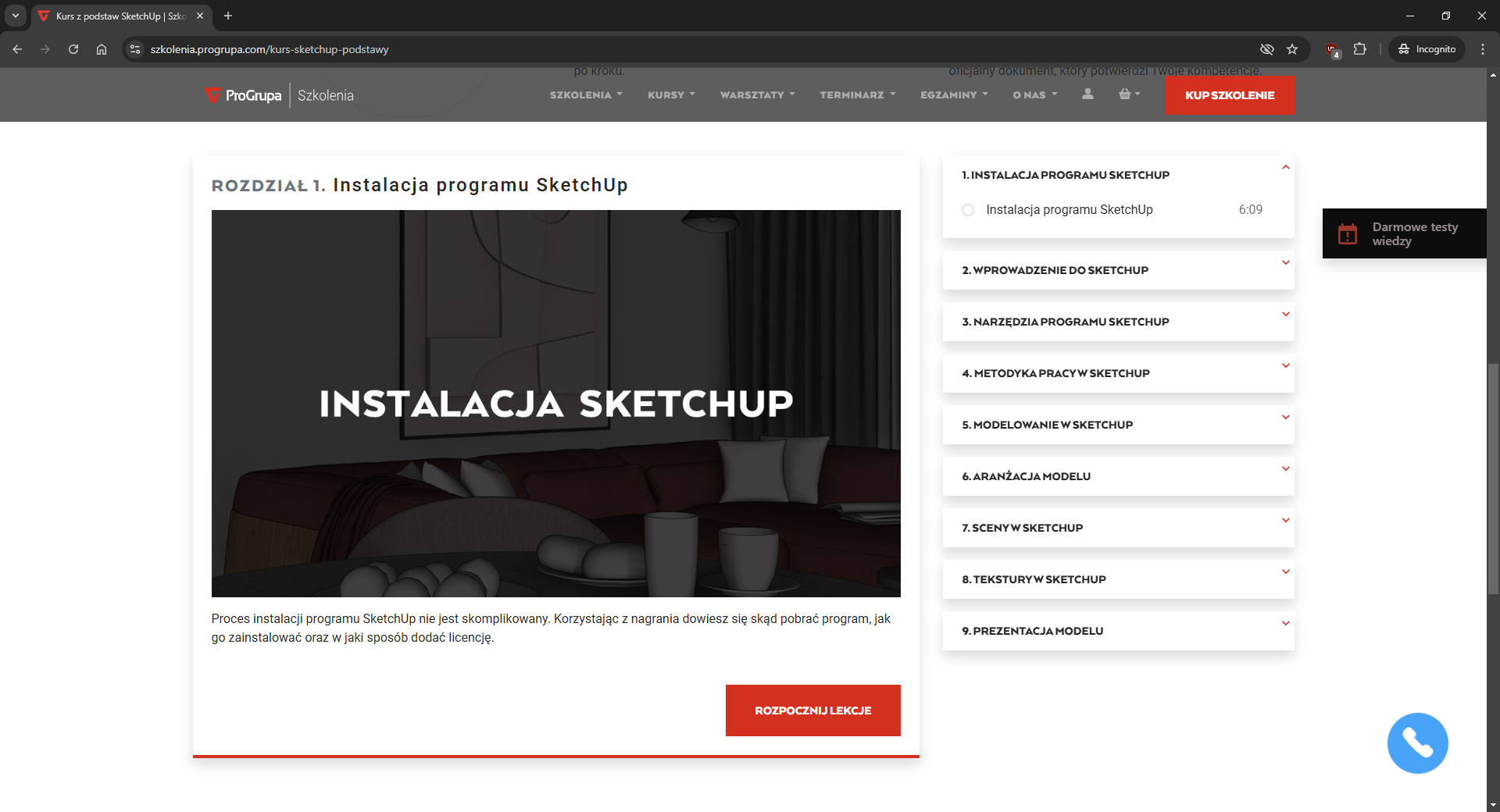Click the Incognito indicator
The width and height of the screenshot is (1500, 812).
tap(1427, 49)
